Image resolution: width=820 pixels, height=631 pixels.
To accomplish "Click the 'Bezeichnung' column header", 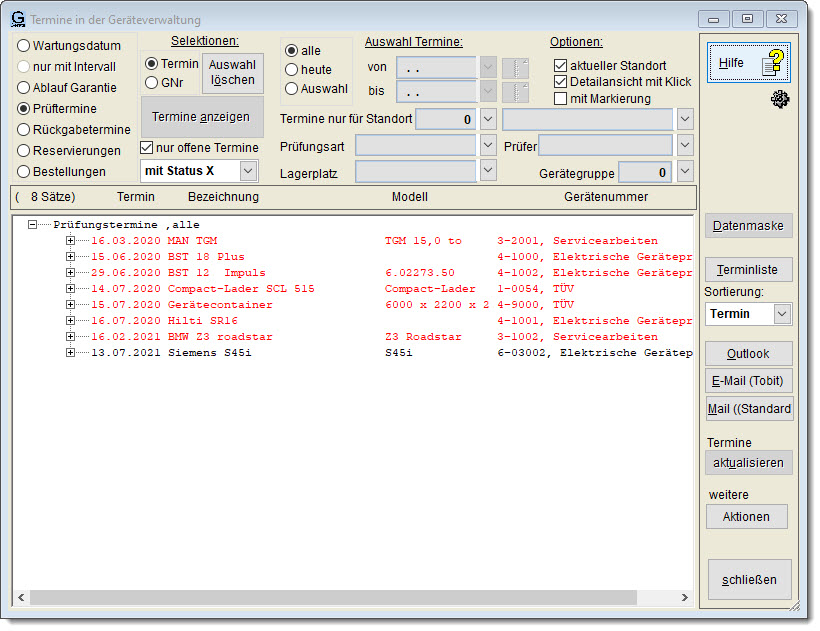I will (223, 197).
